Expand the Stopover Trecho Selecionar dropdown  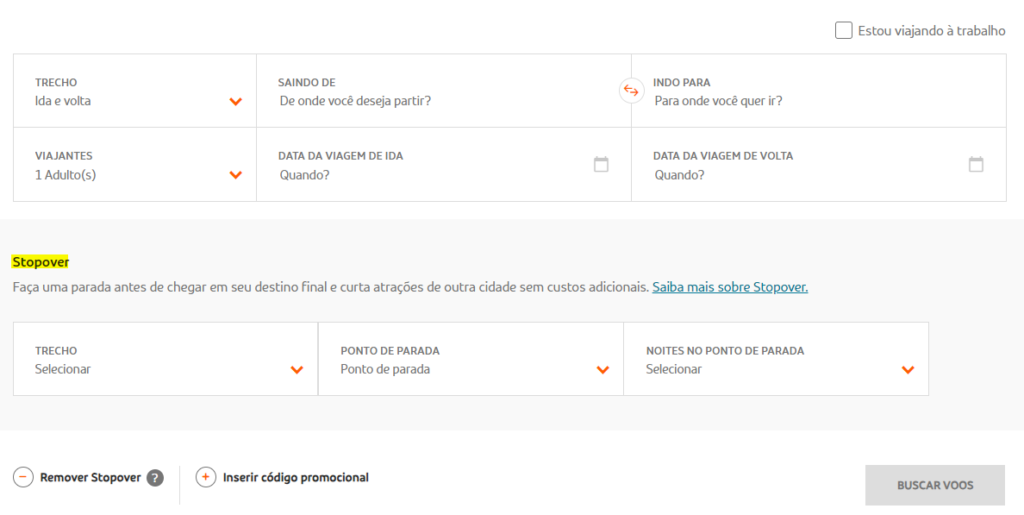pyautogui.click(x=297, y=370)
